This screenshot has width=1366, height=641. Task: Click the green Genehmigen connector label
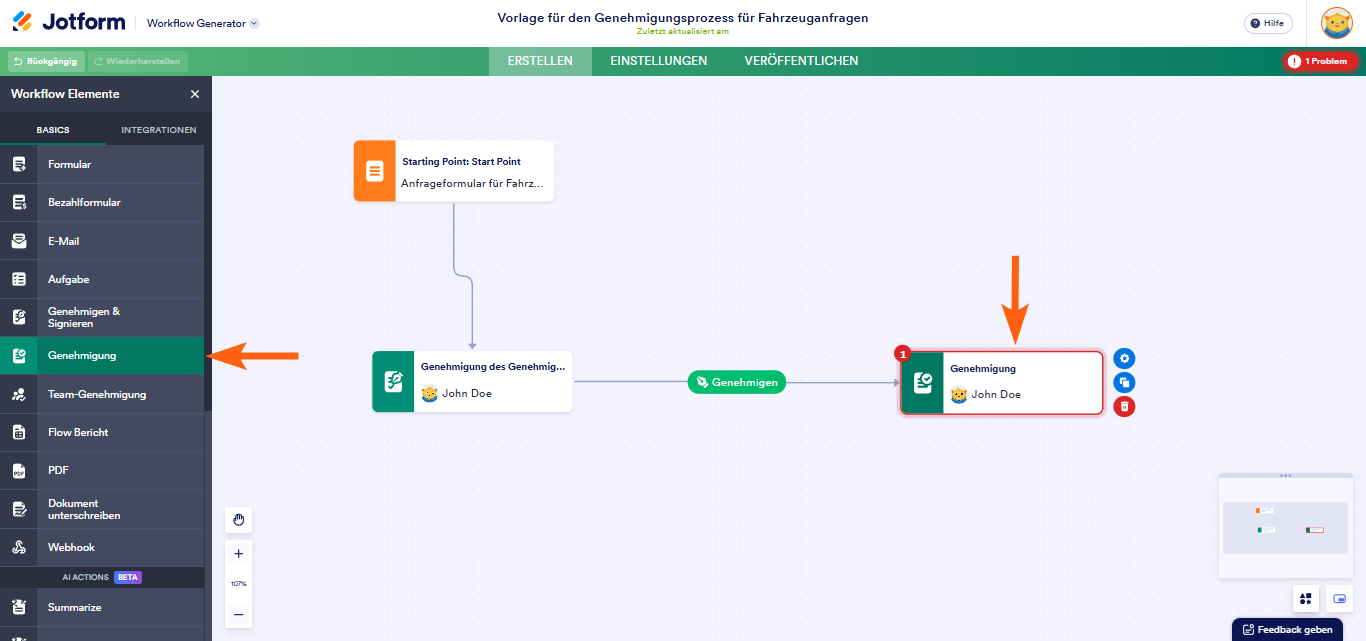point(737,382)
